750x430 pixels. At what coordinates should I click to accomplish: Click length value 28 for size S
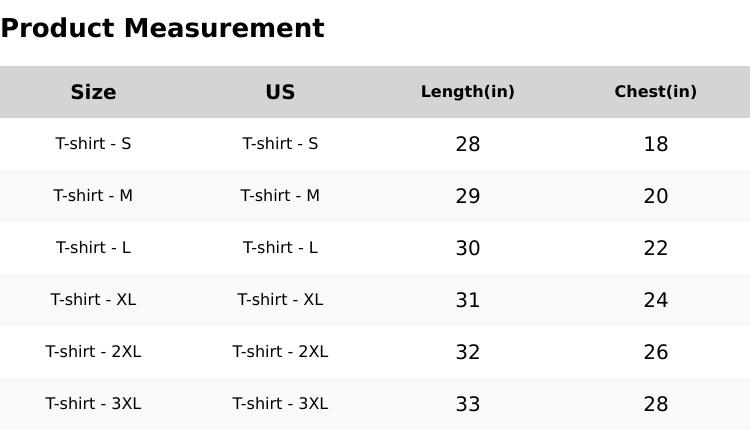point(467,144)
